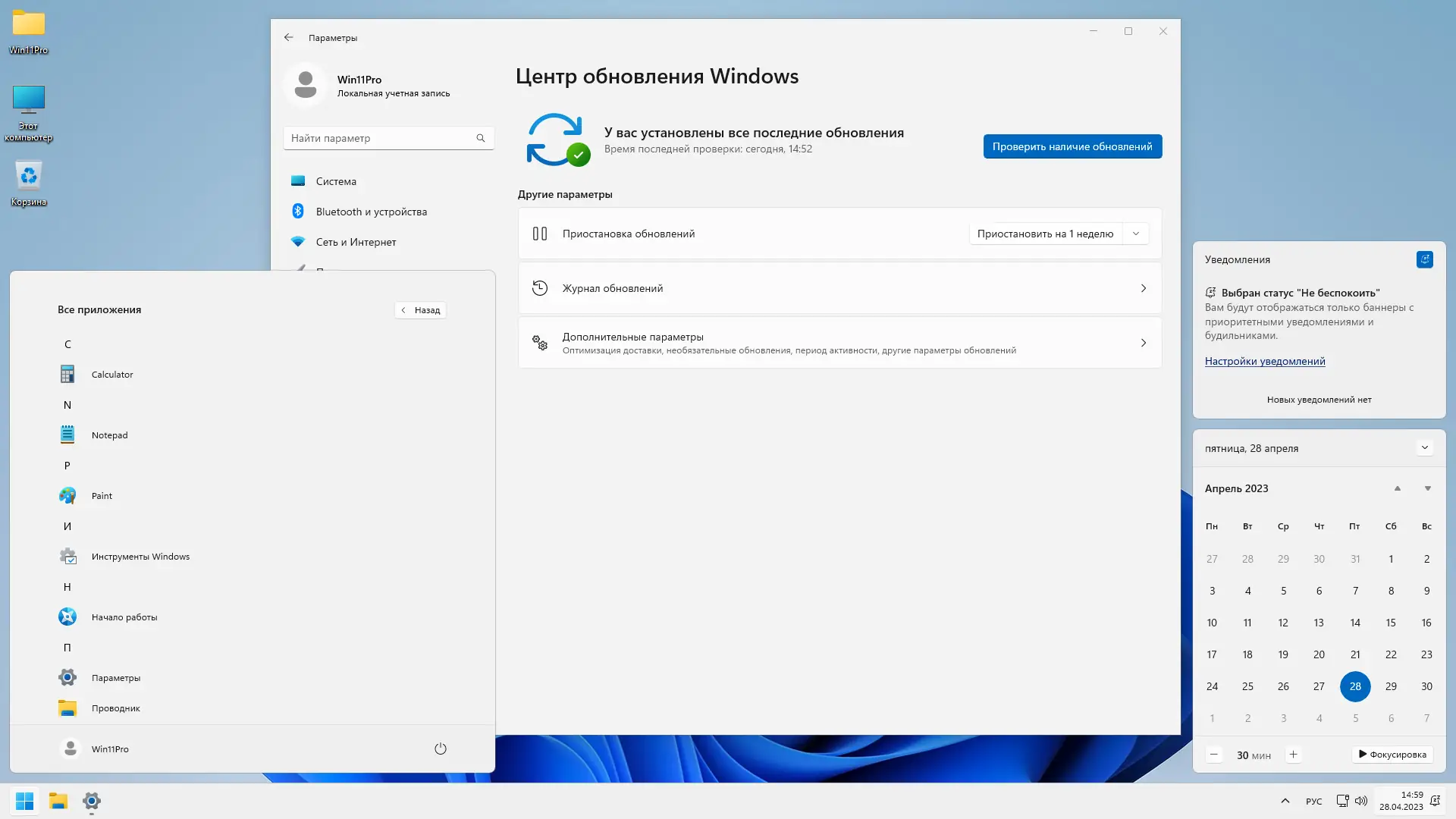Collapse the calendar with the date chevron
1456x819 pixels.
click(x=1424, y=448)
